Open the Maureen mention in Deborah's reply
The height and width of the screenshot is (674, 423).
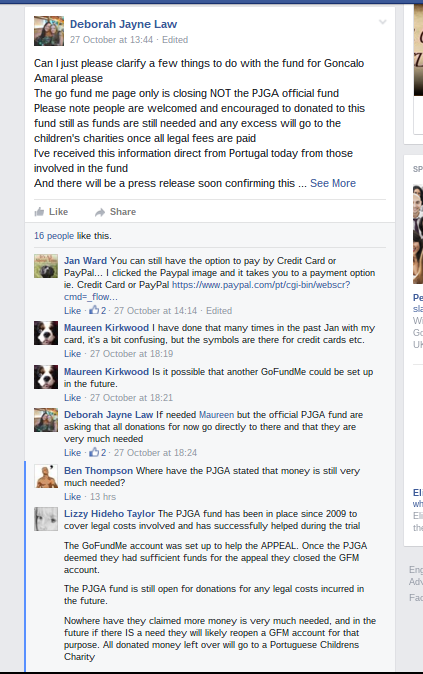tap(216, 415)
